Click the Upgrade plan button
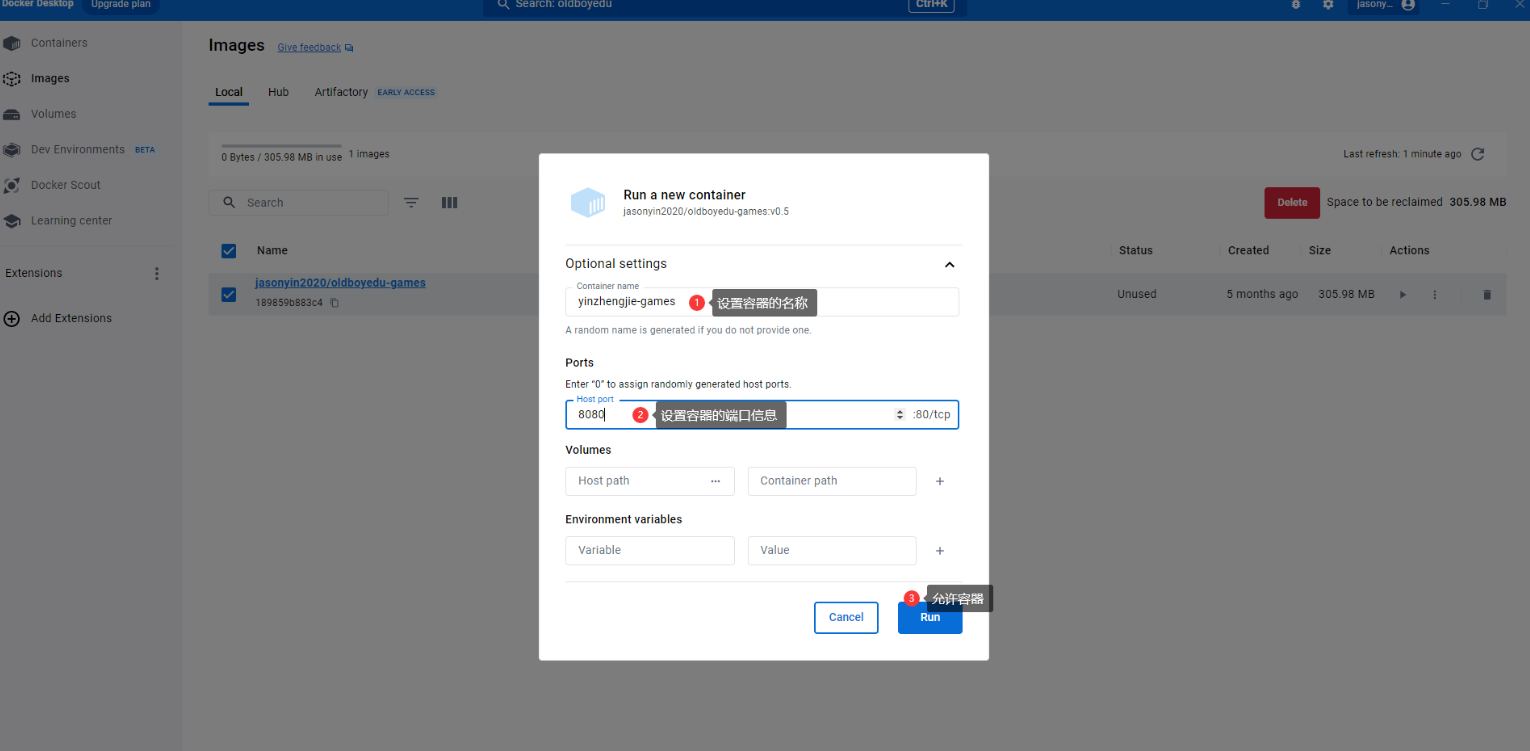Viewport: 1530px width, 751px height. click(x=120, y=5)
